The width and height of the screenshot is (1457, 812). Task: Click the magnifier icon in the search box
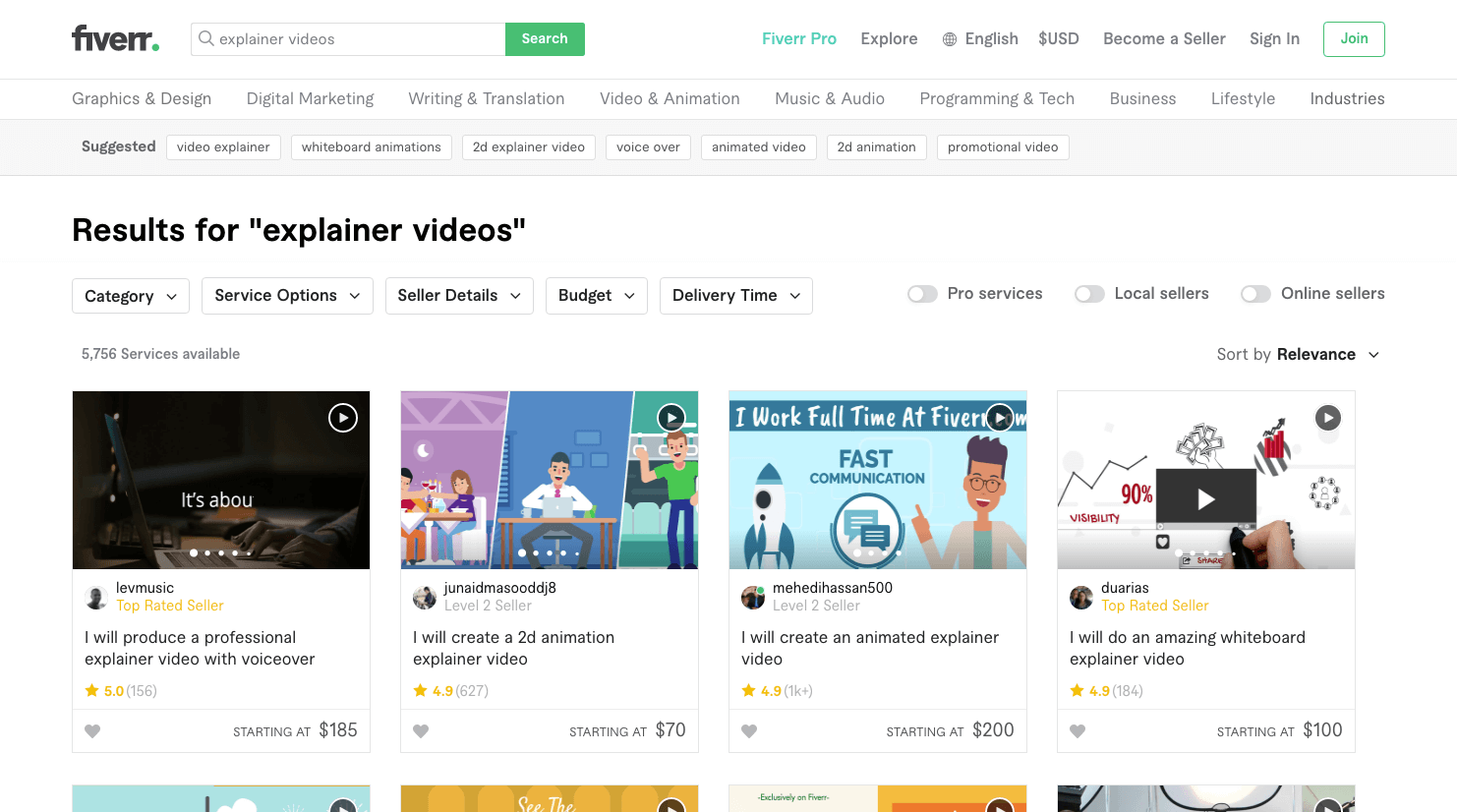[206, 38]
